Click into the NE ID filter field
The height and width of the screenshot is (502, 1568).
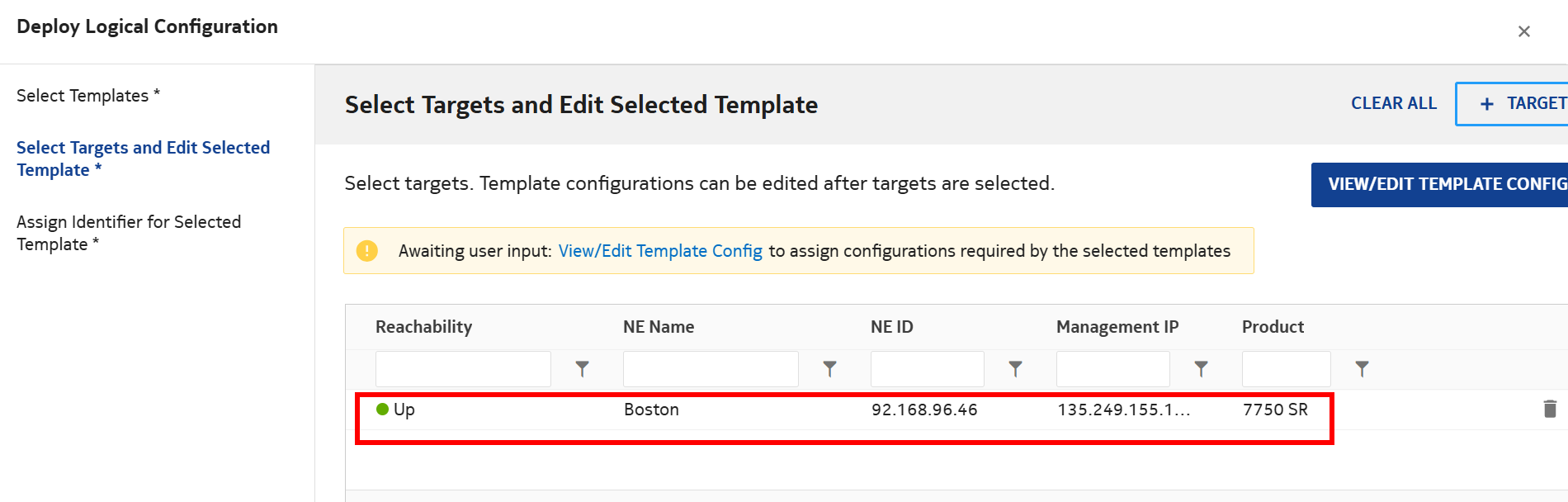click(927, 369)
